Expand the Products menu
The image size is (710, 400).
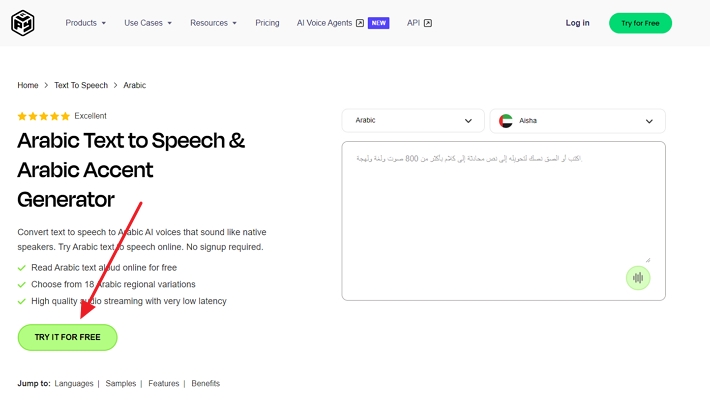tap(86, 23)
